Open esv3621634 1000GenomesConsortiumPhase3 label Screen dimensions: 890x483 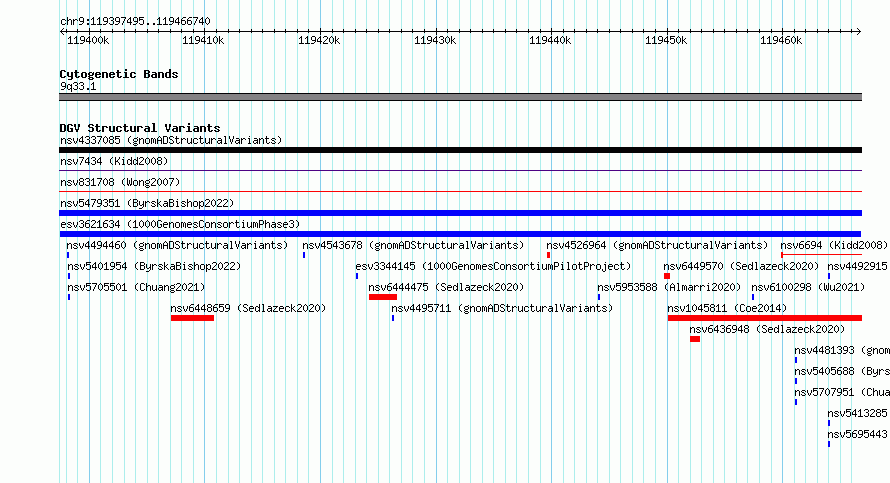coord(180,224)
